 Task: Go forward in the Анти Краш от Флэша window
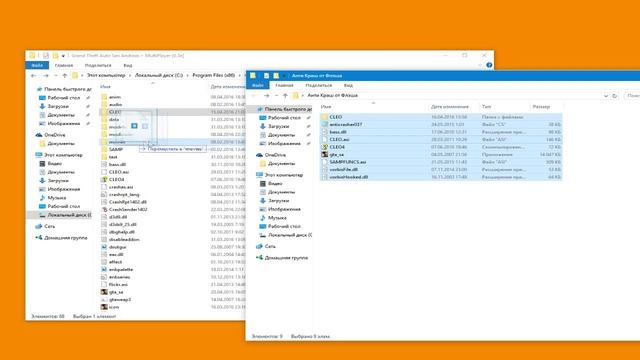267,96
